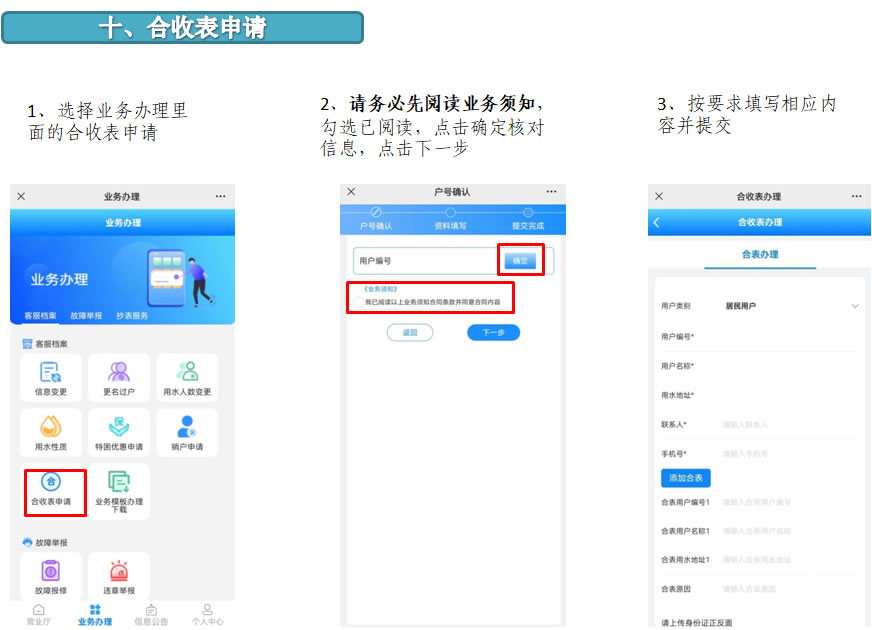This screenshot has width=872, height=630.
Task: Switch to the 故障举报 tab
Action: coord(86,316)
